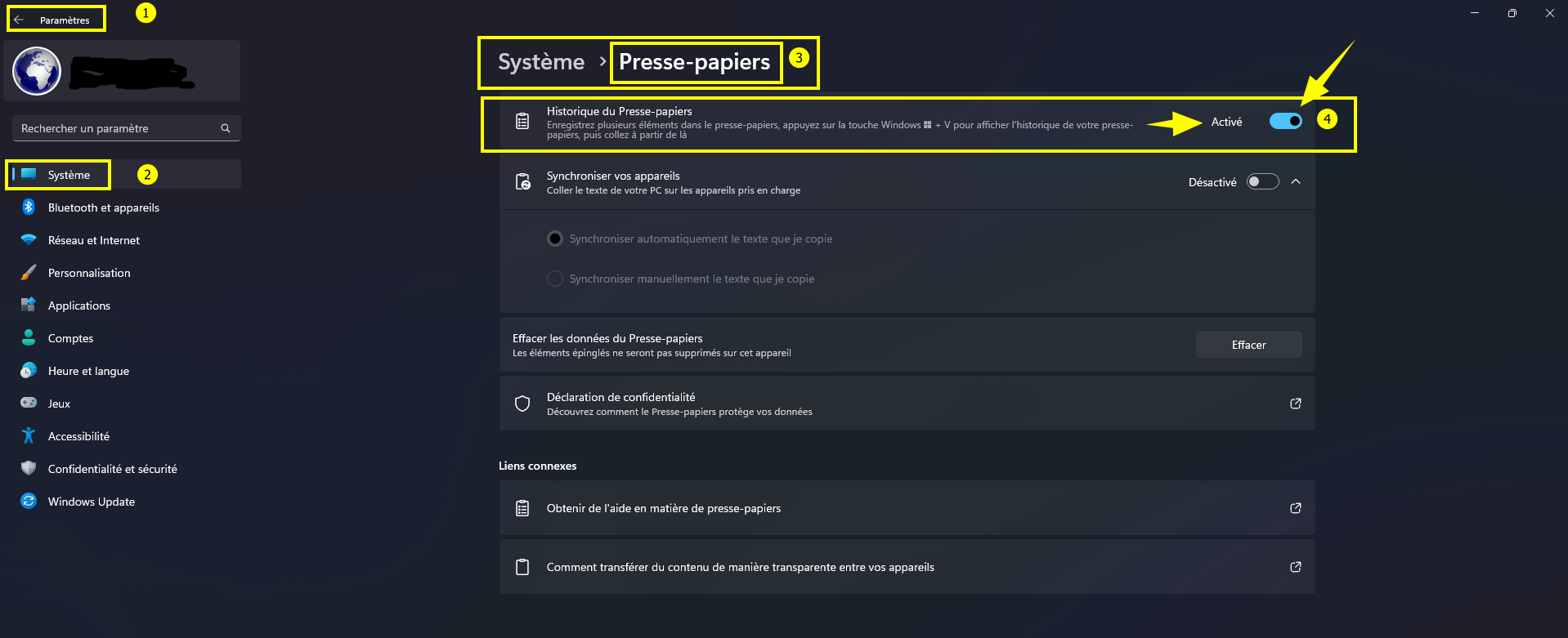Click the Jeux gamepad icon
This screenshot has height=638, width=1568.
tap(29, 403)
